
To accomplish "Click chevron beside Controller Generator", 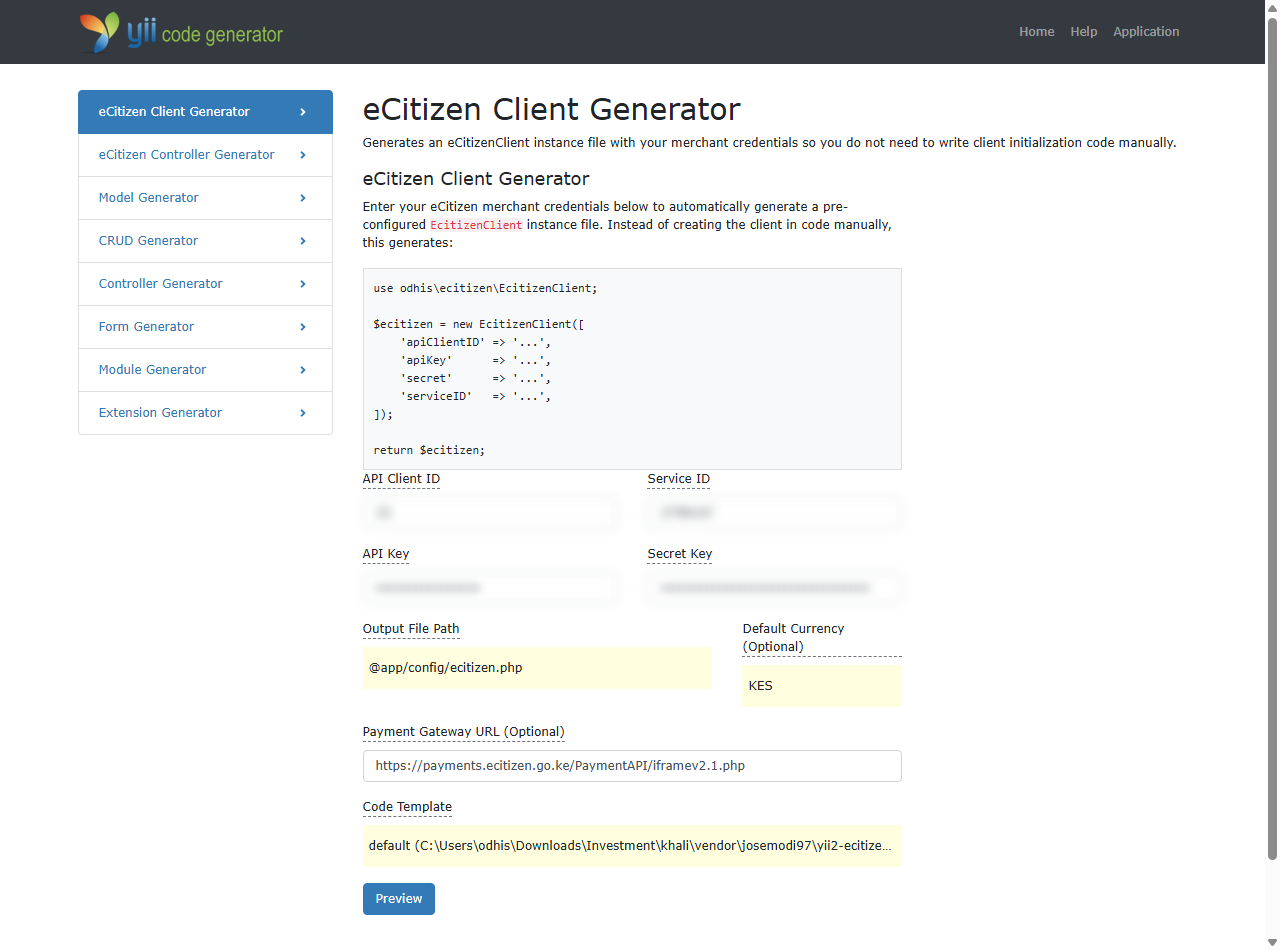I will [303, 284].
